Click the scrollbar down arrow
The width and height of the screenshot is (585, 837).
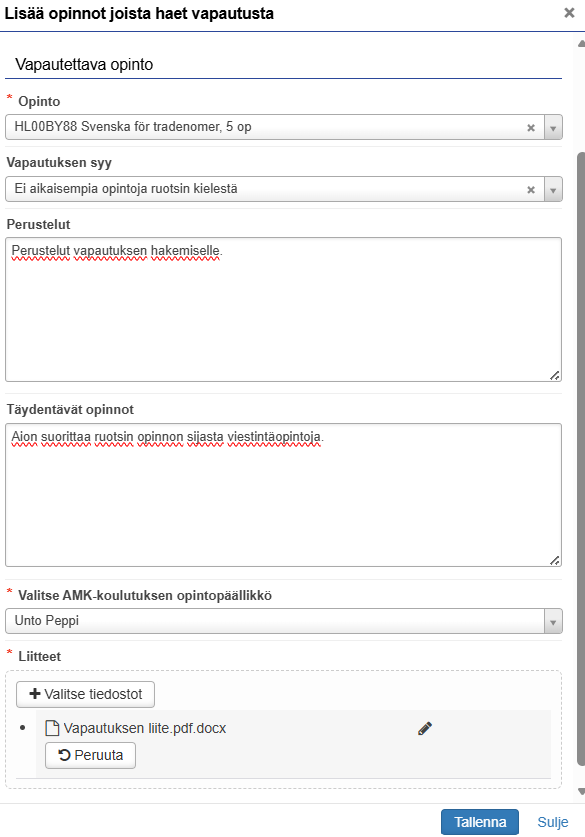pyautogui.click(x=581, y=792)
